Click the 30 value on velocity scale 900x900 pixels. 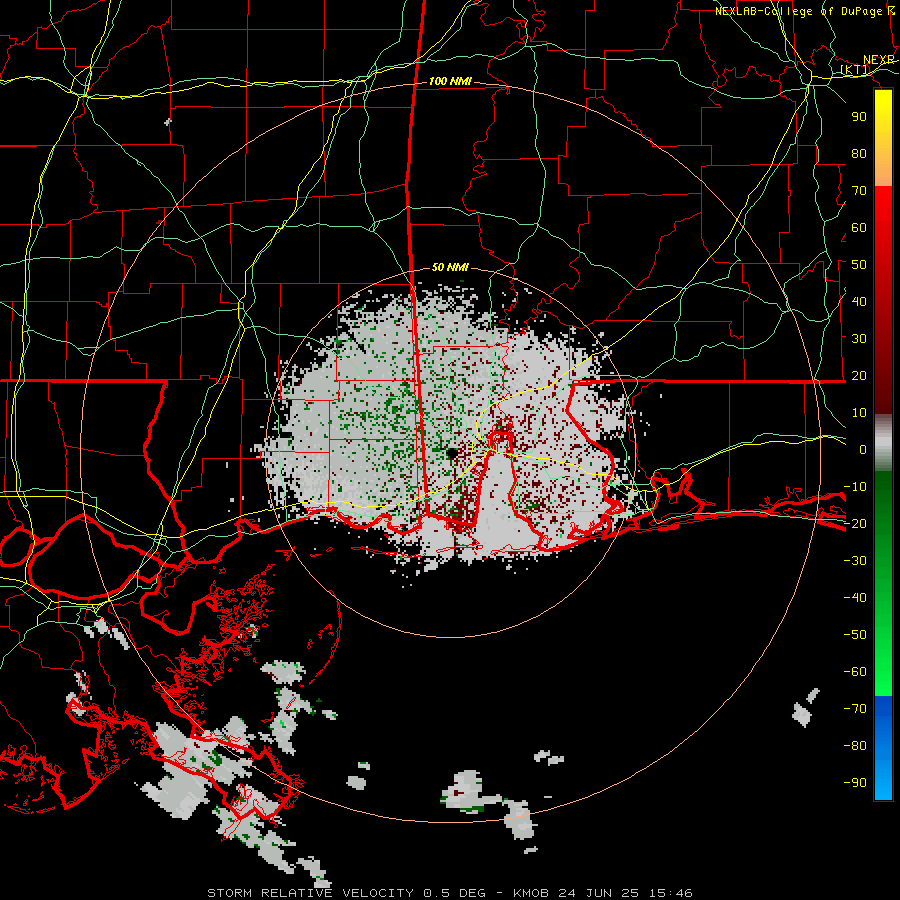pyautogui.click(x=859, y=339)
